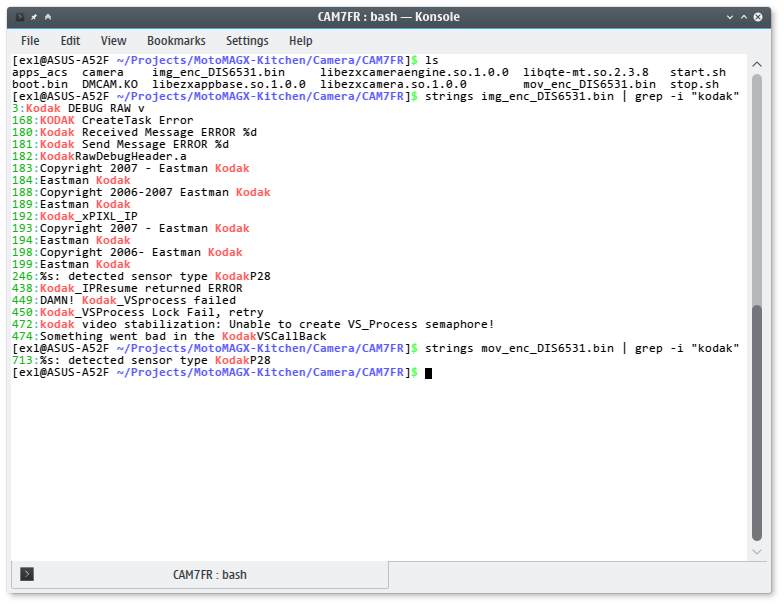
Task: Click the line 'KodakRawDebugHeader.a'
Action: click(x=100, y=156)
